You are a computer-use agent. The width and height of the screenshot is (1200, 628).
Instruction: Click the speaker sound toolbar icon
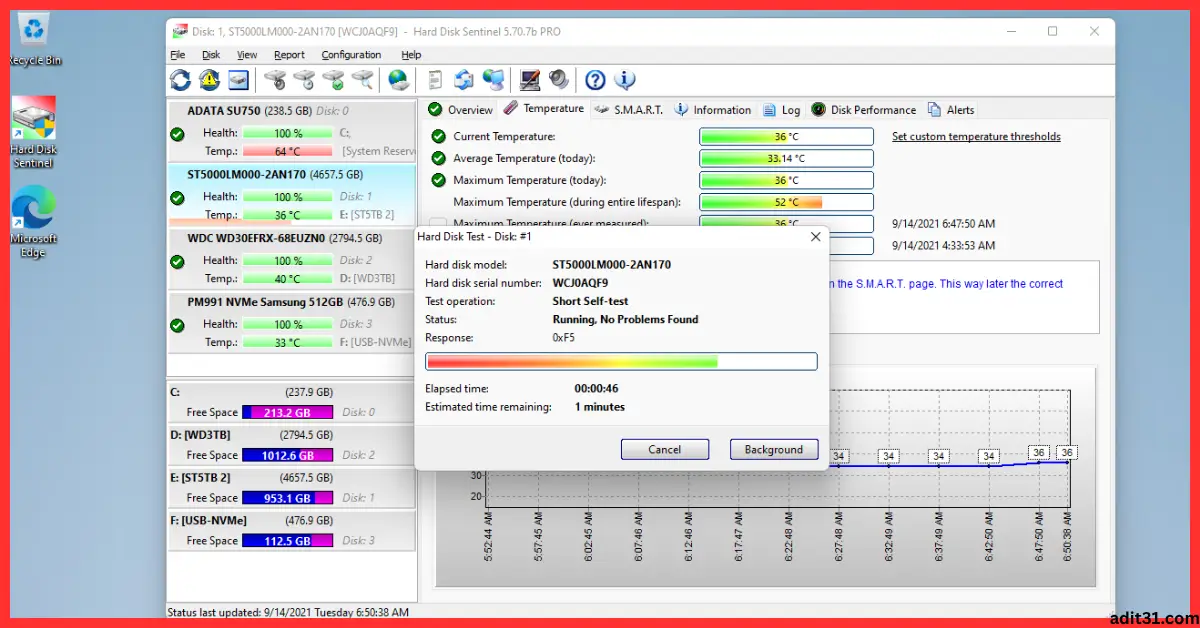click(559, 80)
